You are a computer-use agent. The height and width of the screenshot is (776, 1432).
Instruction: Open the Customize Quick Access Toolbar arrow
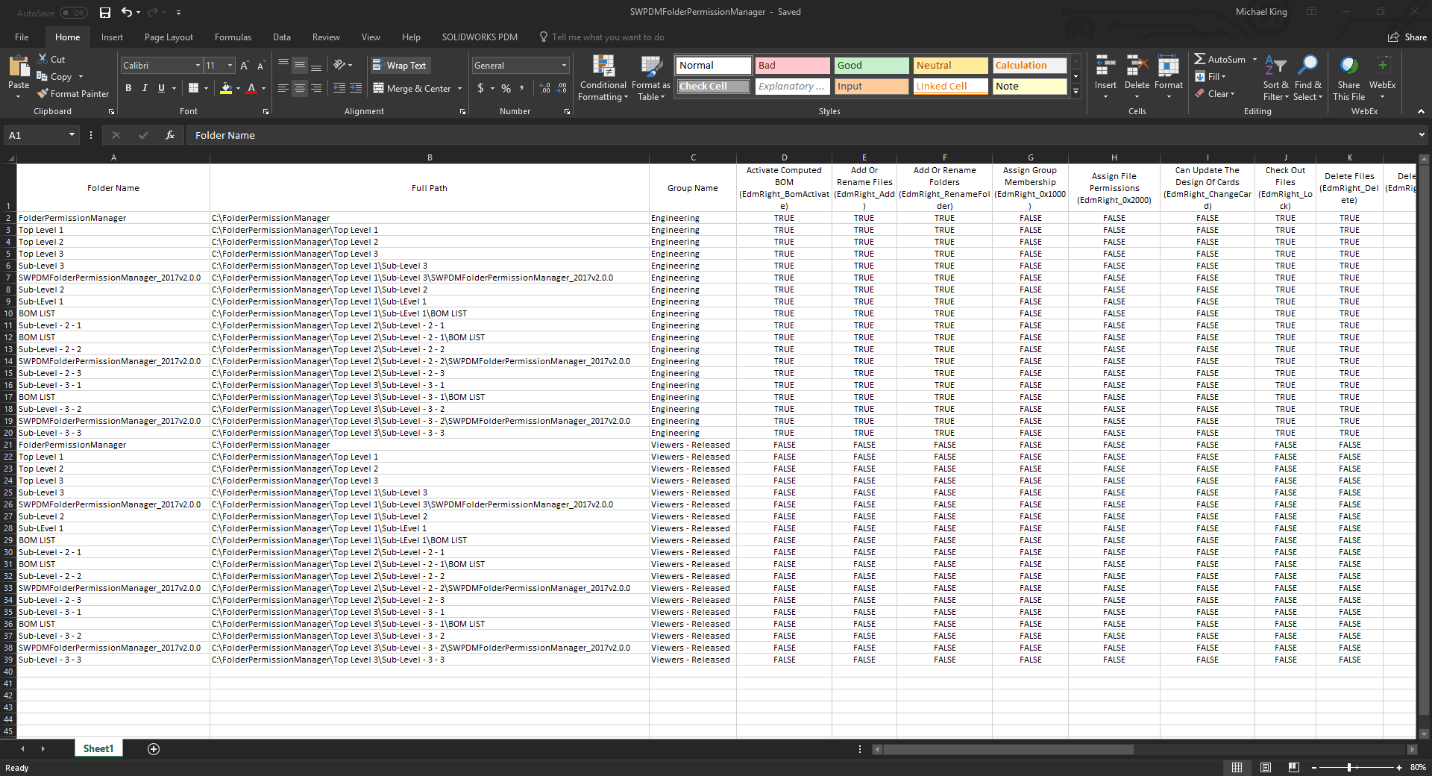[x=179, y=13]
